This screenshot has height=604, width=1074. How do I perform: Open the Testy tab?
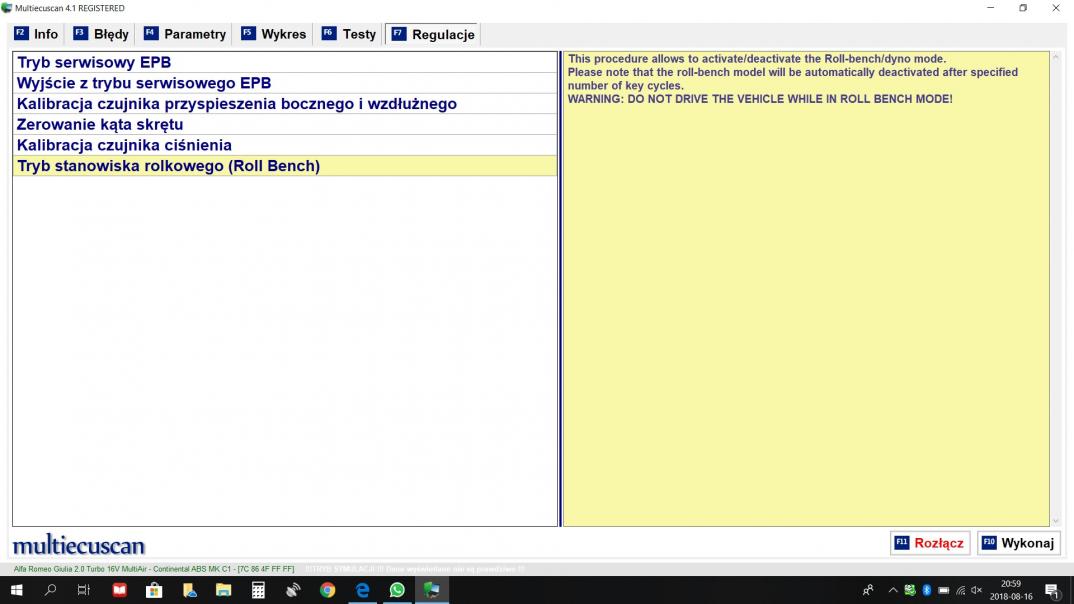point(349,34)
